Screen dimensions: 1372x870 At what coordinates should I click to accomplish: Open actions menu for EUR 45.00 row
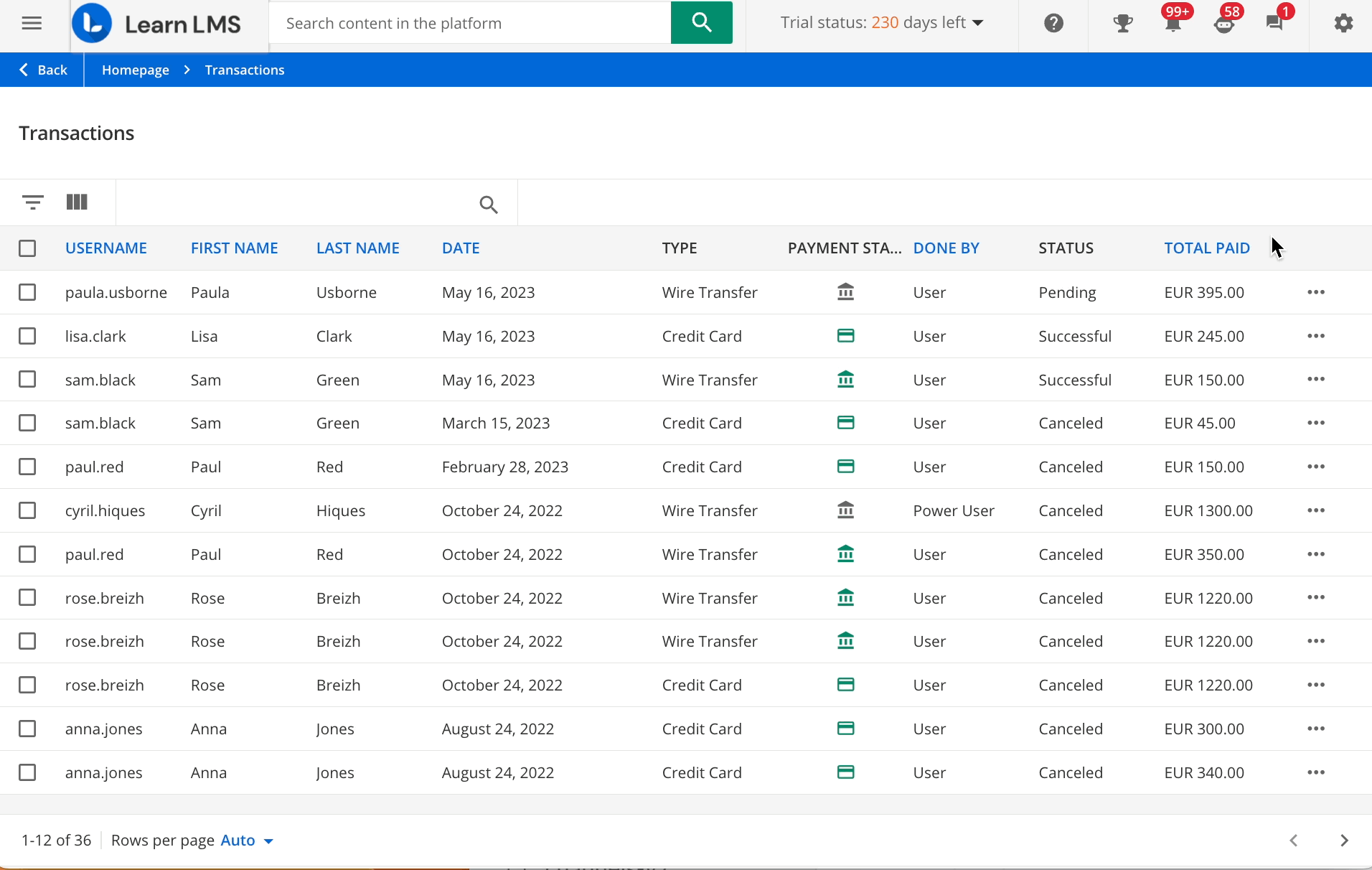[1316, 423]
